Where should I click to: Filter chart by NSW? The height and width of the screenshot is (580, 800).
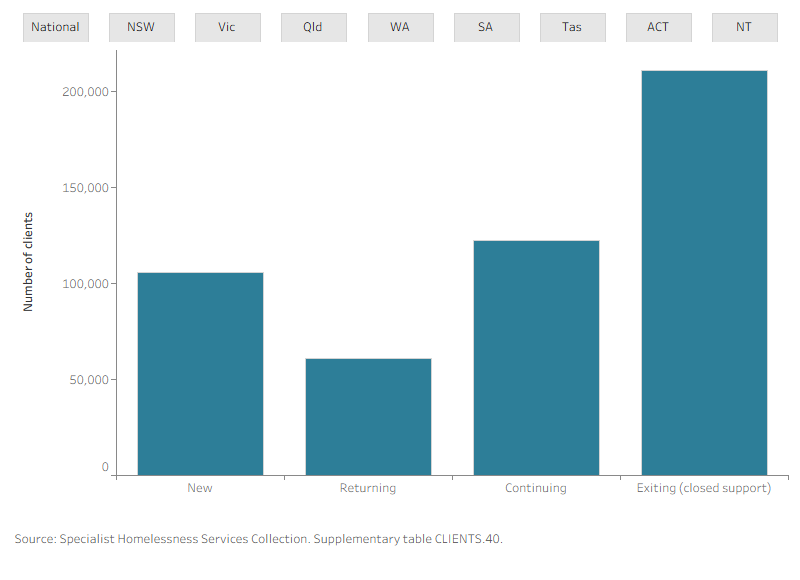pos(141,27)
